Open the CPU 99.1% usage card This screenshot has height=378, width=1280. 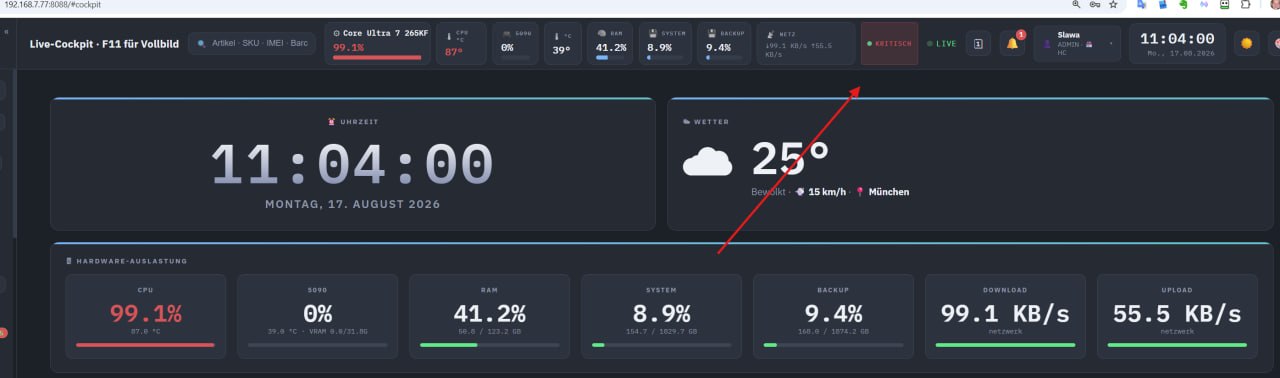[x=146, y=316]
